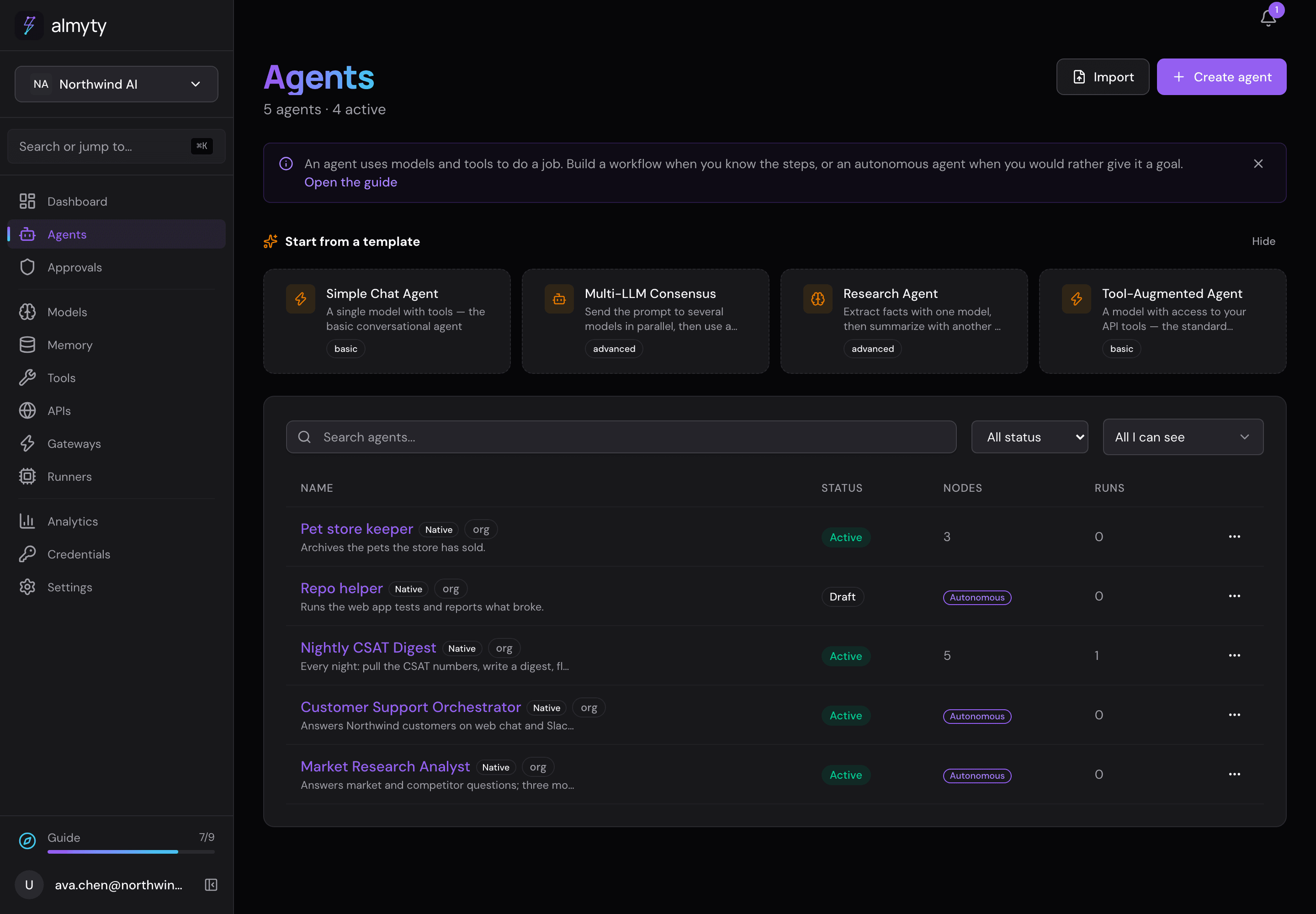The width and height of the screenshot is (1316, 914).
Task: Open Approvals in sidebar
Action: point(116,267)
